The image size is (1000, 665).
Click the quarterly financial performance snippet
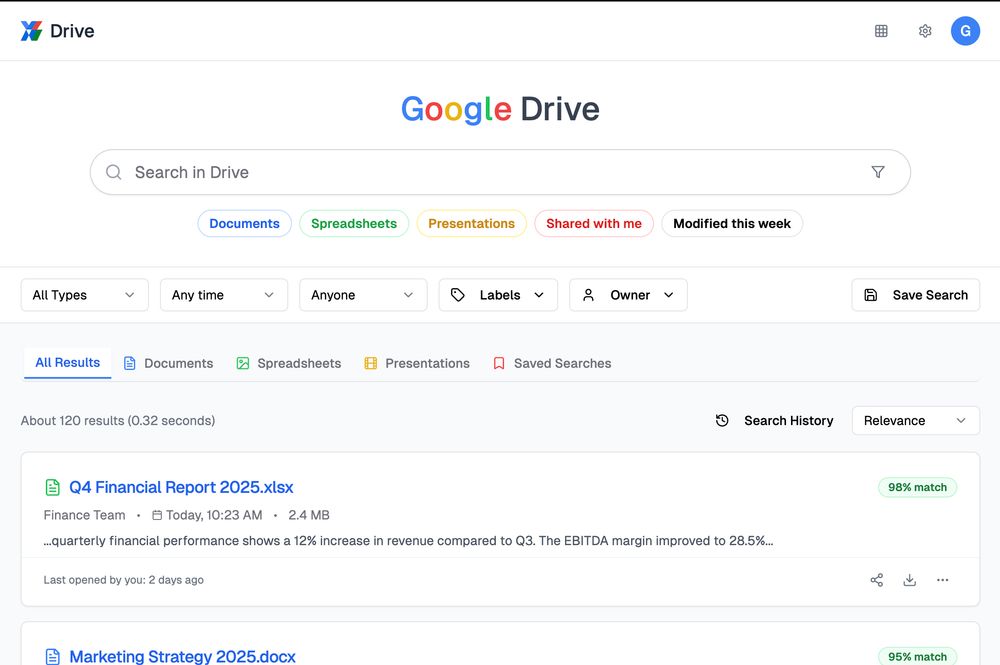click(x=408, y=541)
